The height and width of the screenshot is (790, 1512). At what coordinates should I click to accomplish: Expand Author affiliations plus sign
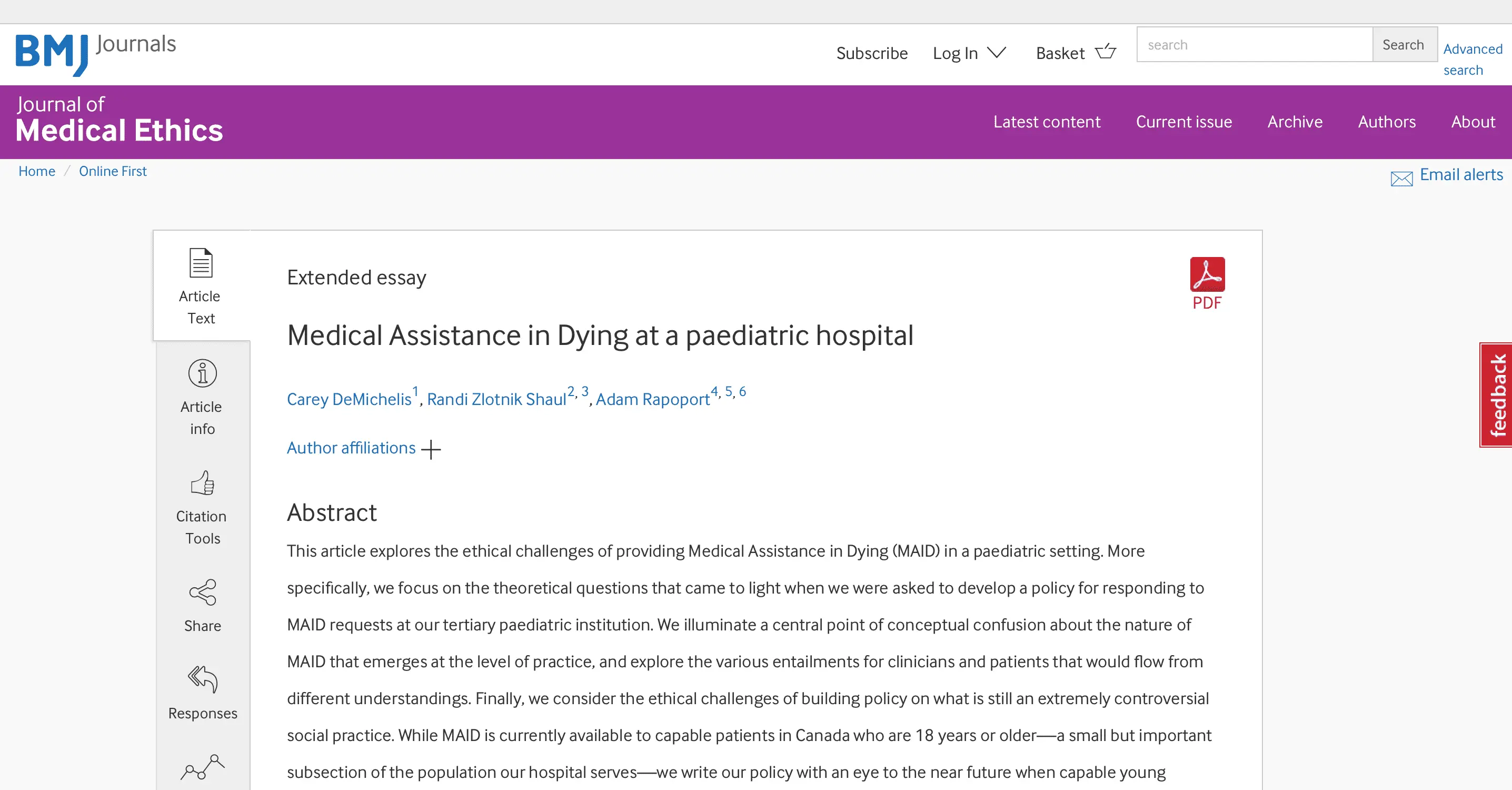(x=431, y=449)
